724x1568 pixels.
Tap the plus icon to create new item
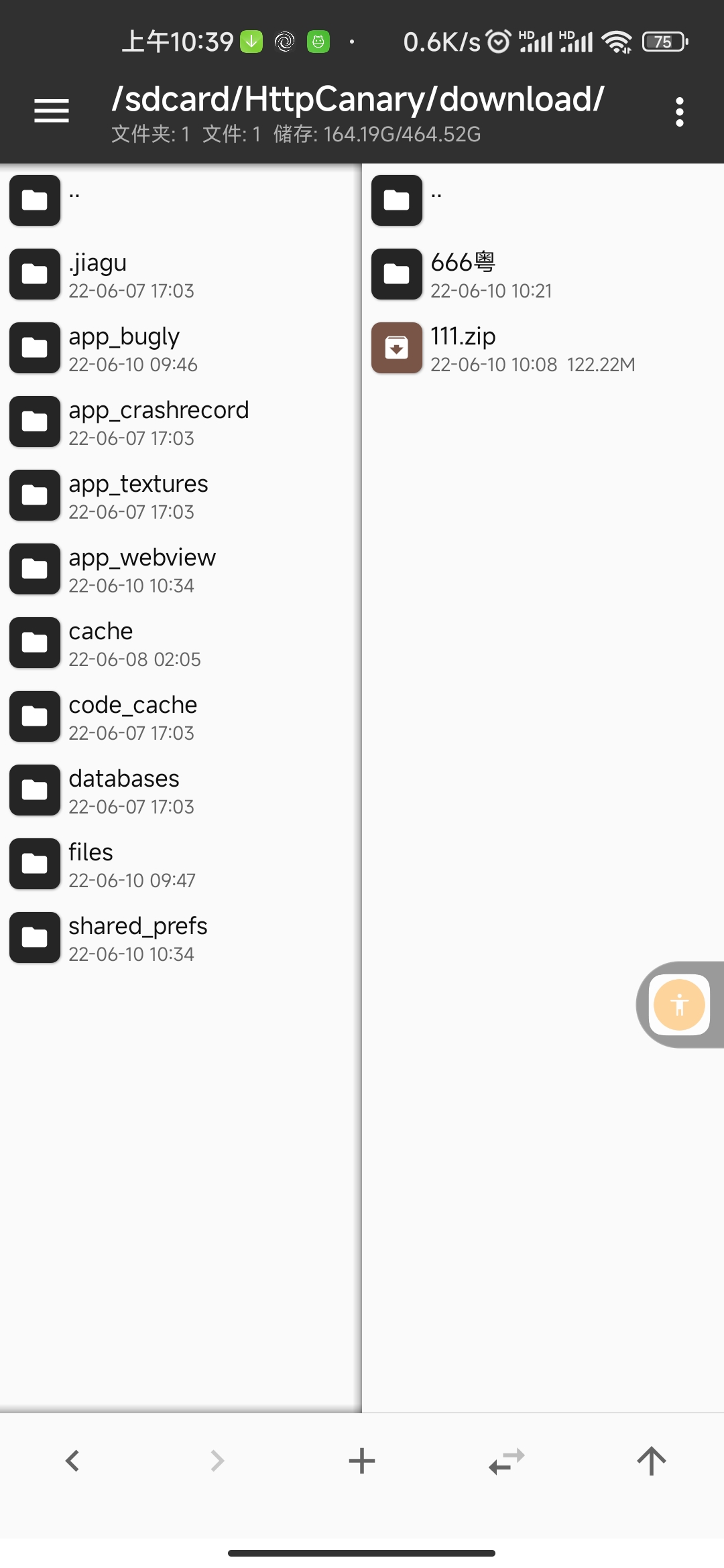pyautogui.click(x=362, y=1461)
